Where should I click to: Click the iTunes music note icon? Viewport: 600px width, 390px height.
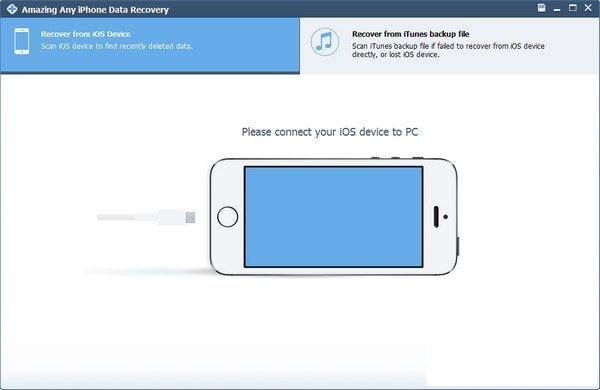pyautogui.click(x=324, y=42)
